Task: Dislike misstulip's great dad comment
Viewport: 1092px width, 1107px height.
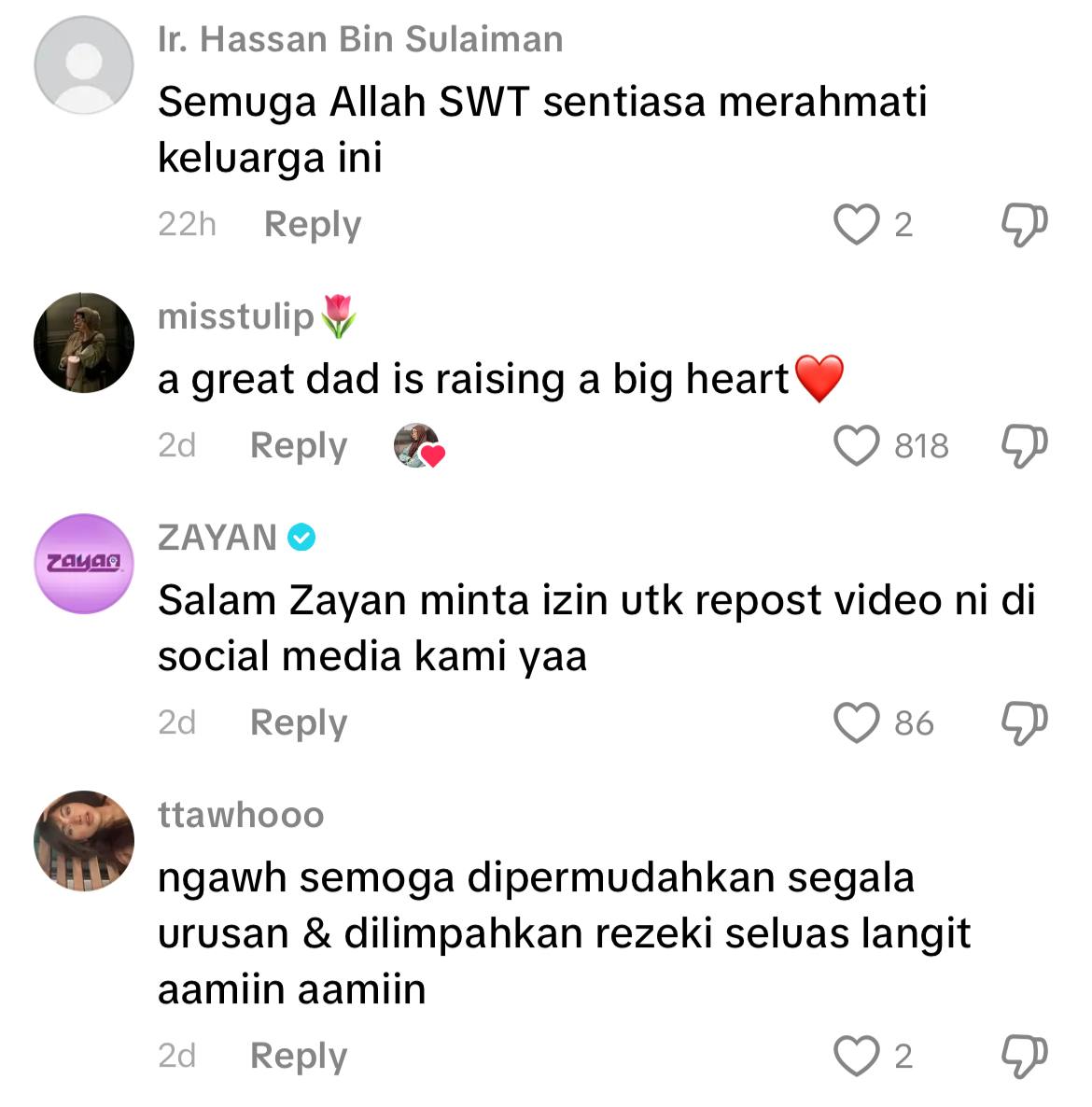Action: (1024, 446)
